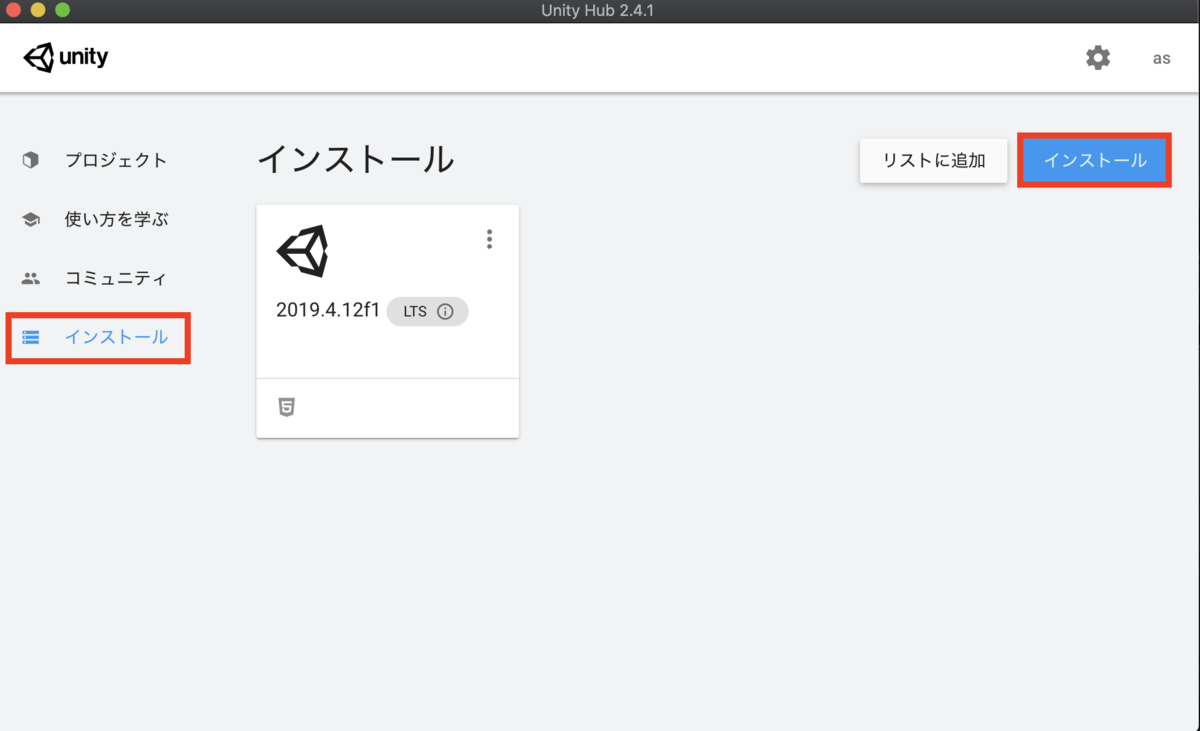
Task: Click the 2019.4.12f1 version text
Action: (x=328, y=311)
